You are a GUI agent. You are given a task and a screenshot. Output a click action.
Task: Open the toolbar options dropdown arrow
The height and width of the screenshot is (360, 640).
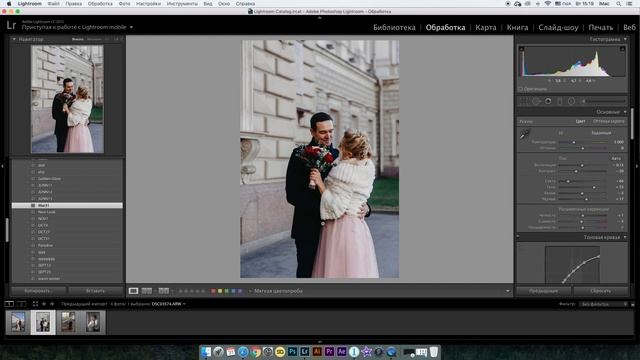click(508, 291)
